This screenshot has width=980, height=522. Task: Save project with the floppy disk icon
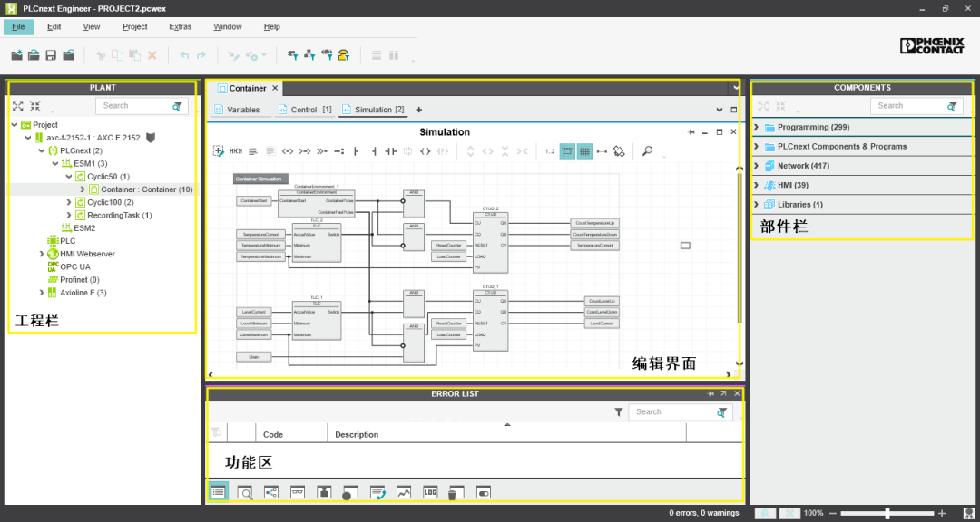tap(51, 56)
